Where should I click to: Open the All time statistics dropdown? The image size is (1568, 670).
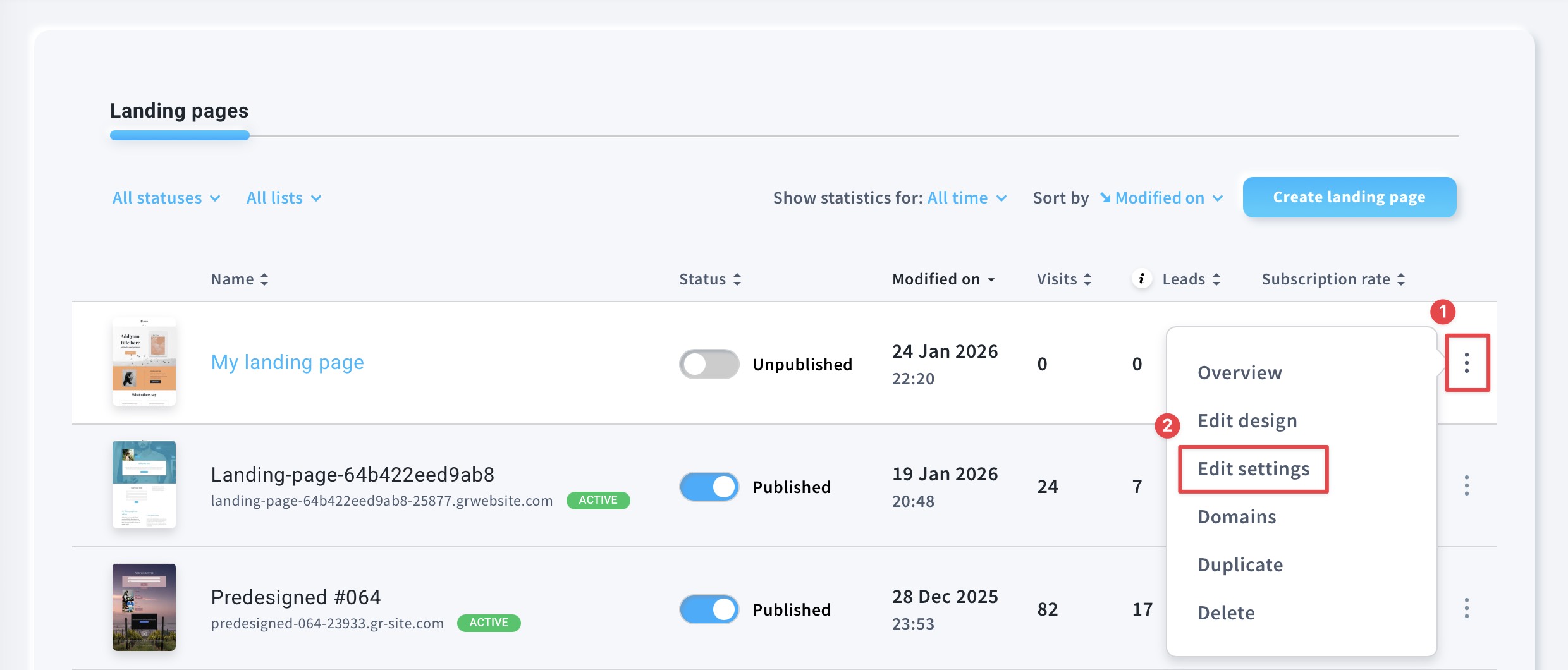pos(966,198)
